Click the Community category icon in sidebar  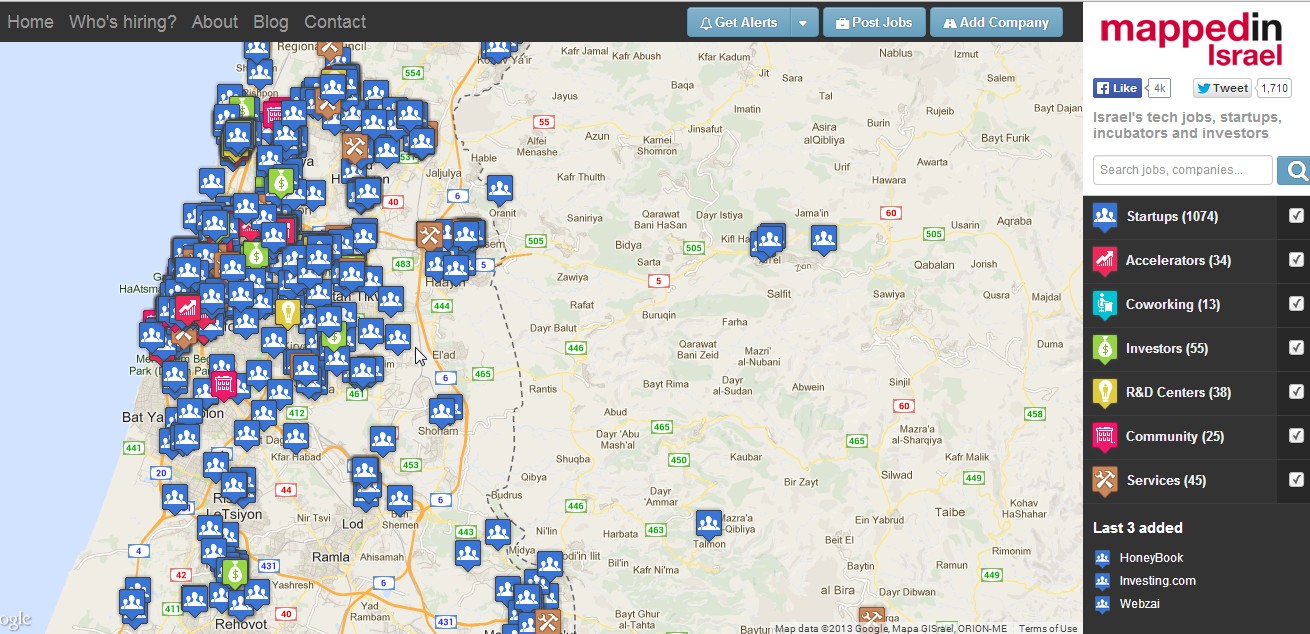pos(1105,436)
